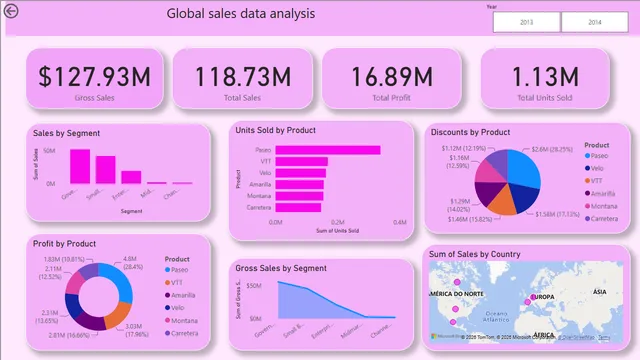
Task: Click Carretera legend item in Profit by Product
Action: (x=182, y=333)
